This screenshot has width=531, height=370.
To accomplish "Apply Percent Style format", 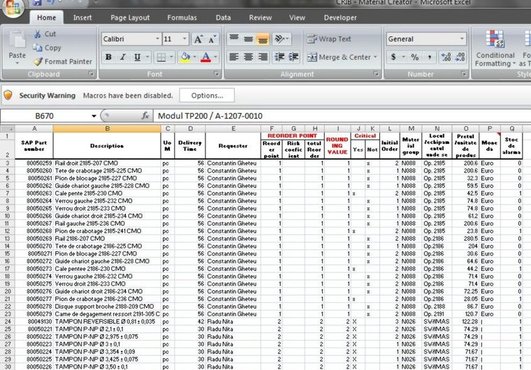I will [415, 57].
